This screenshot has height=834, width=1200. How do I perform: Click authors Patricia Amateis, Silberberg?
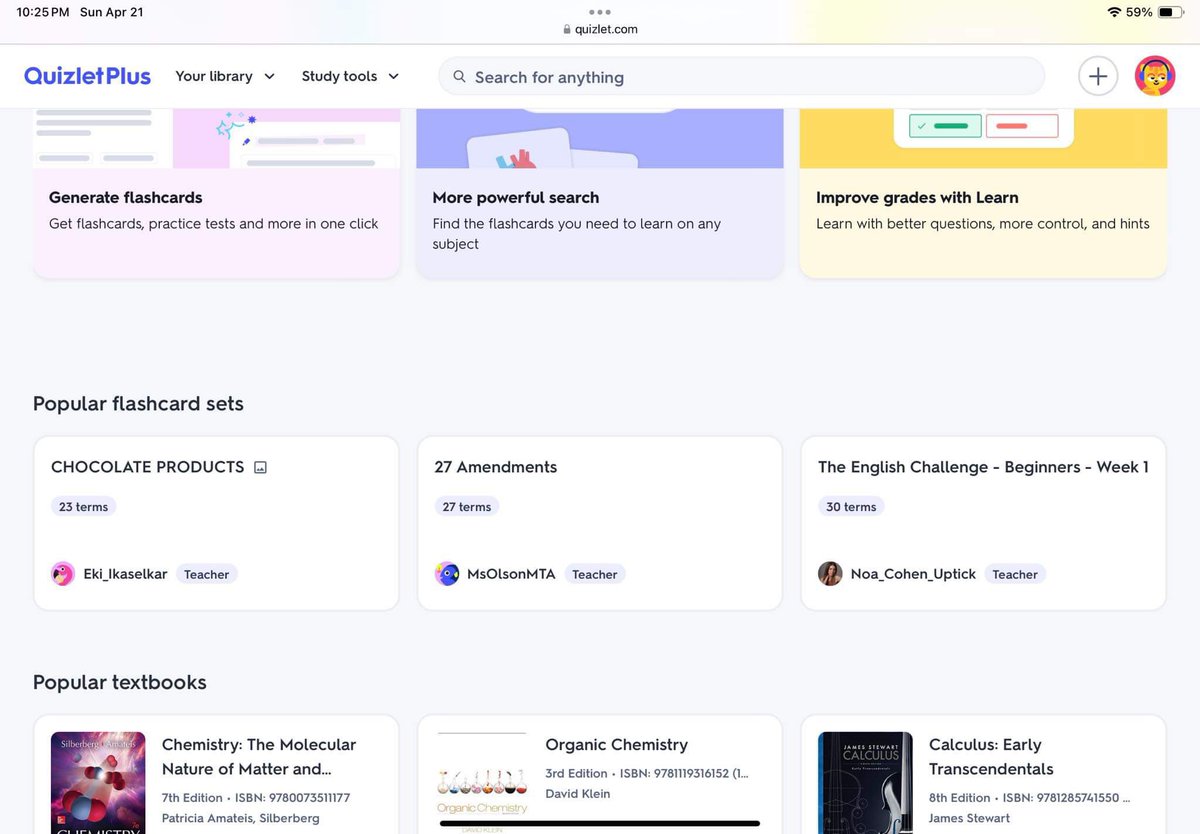241,818
